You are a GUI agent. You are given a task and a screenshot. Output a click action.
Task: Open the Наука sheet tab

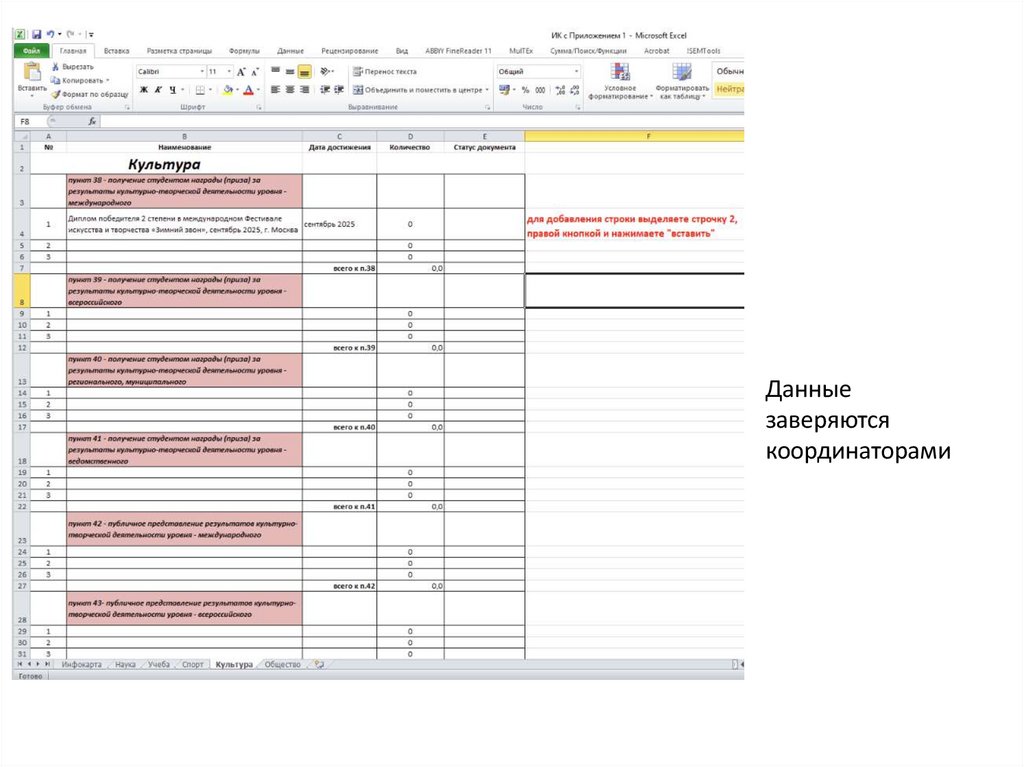pos(125,664)
